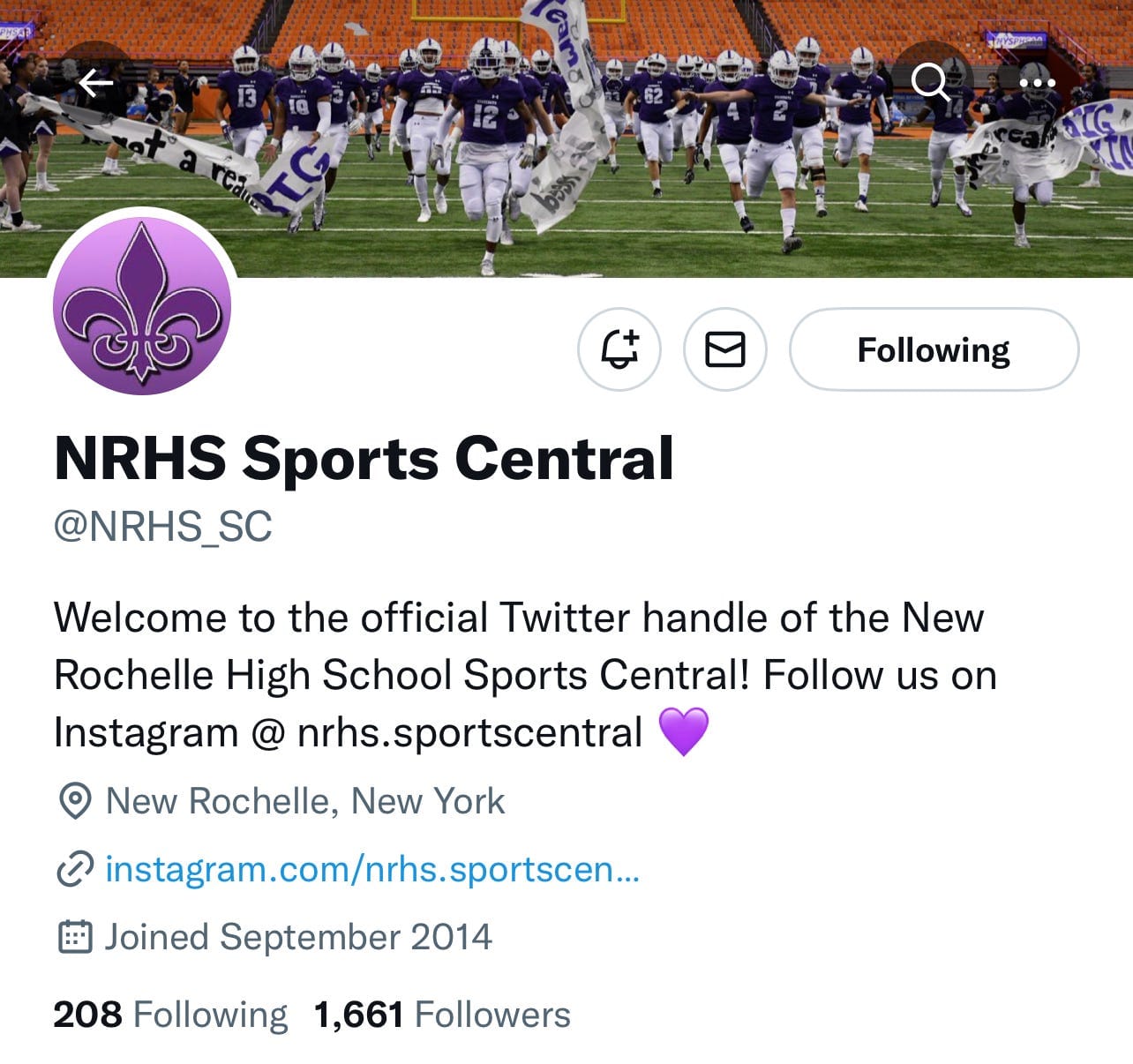
Task: Open search with the magnifier icon
Action: pyautogui.click(x=931, y=83)
